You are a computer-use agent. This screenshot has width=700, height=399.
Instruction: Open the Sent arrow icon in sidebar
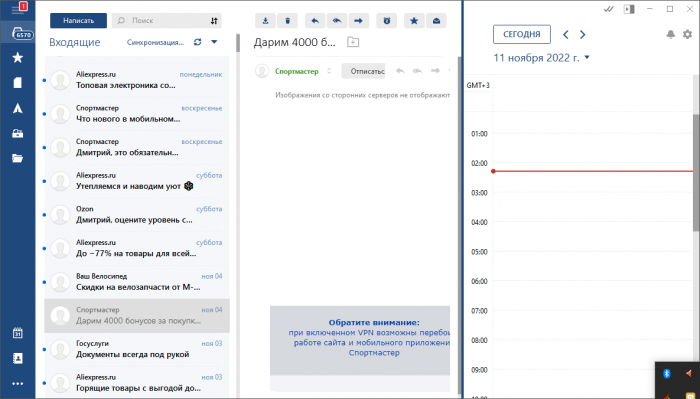point(18,108)
